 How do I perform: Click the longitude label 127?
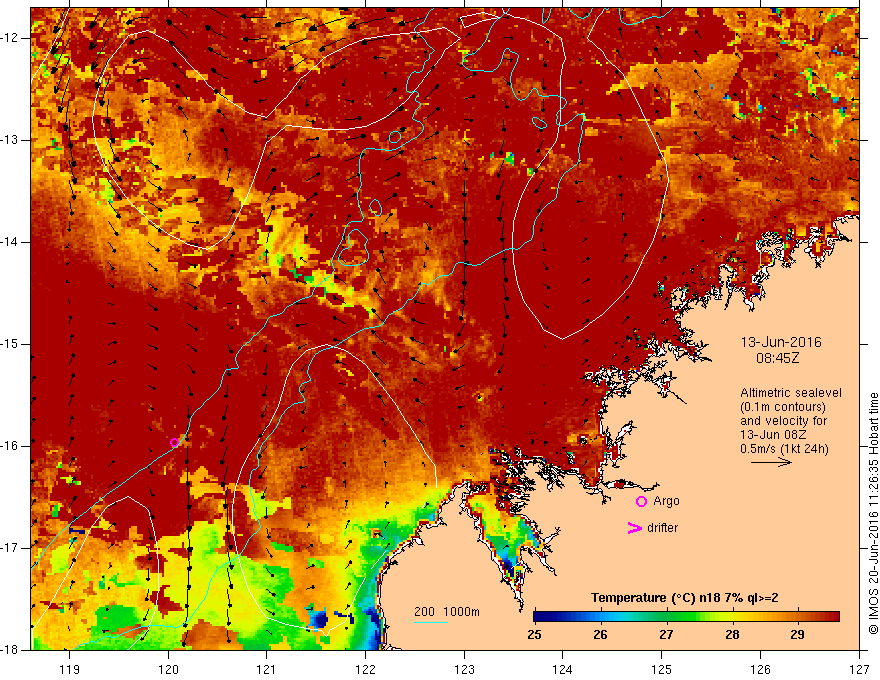(859, 669)
